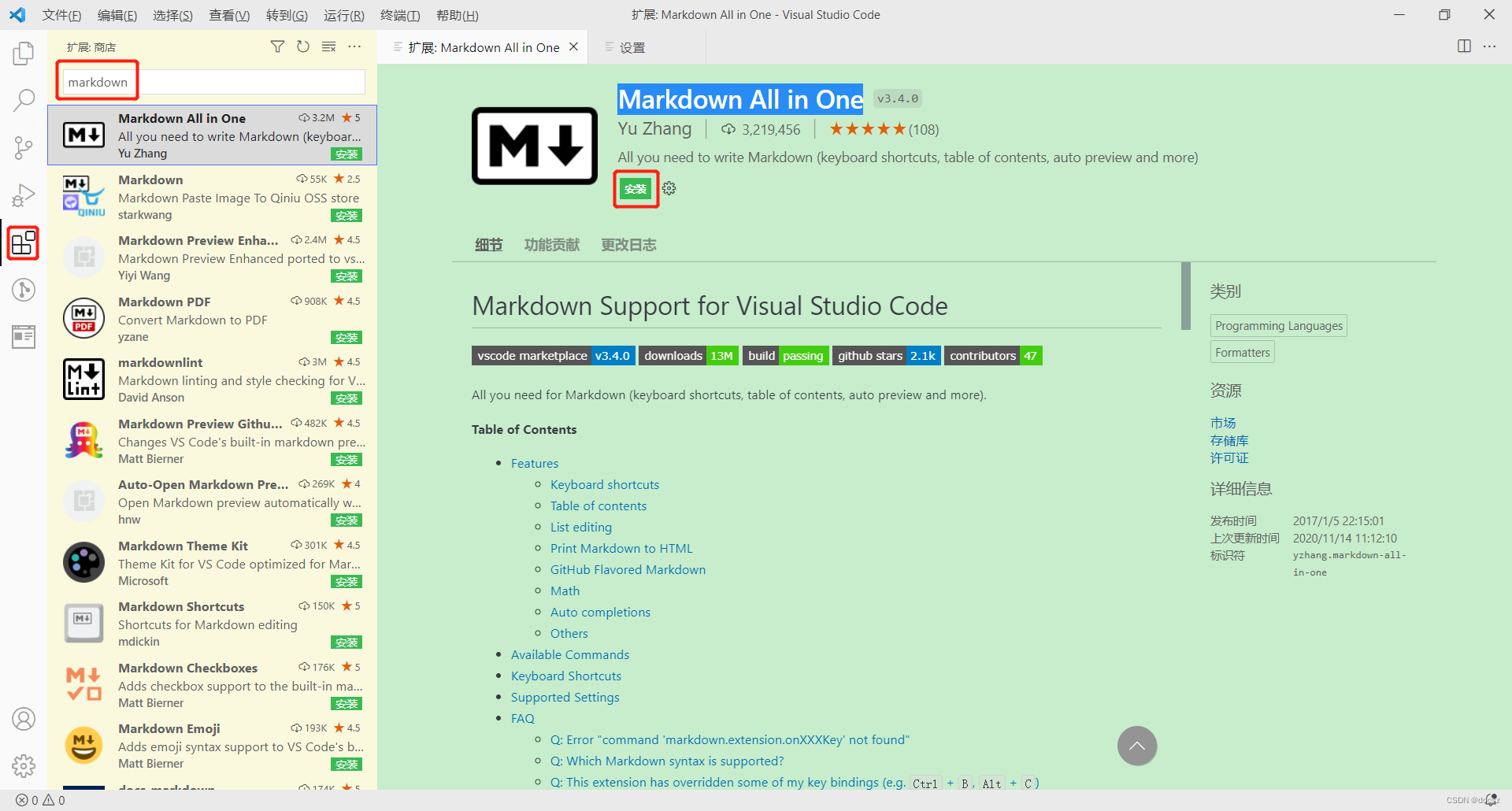Open the Extensions view icon
1512x811 pixels.
24,243
